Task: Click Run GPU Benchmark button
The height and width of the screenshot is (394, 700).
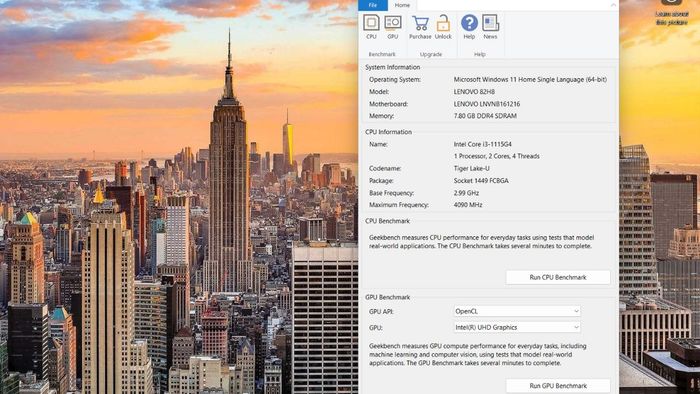Action: [x=558, y=386]
